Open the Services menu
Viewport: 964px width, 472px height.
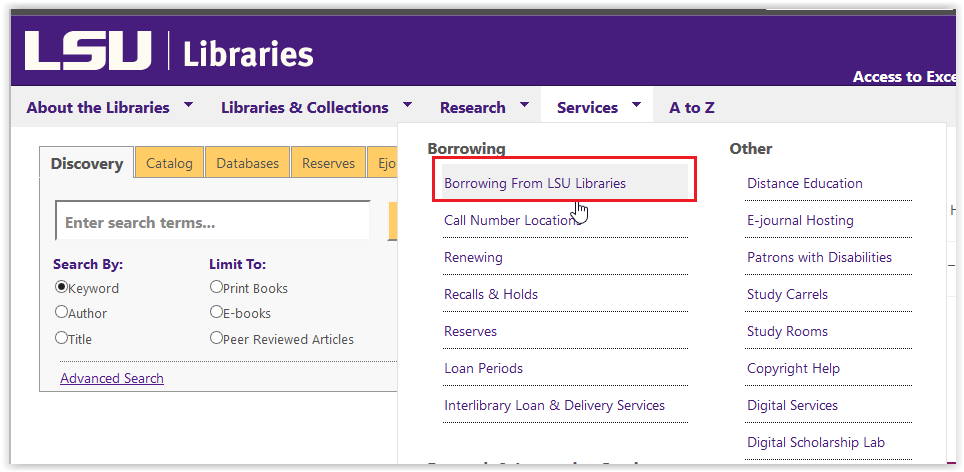coord(587,108)
